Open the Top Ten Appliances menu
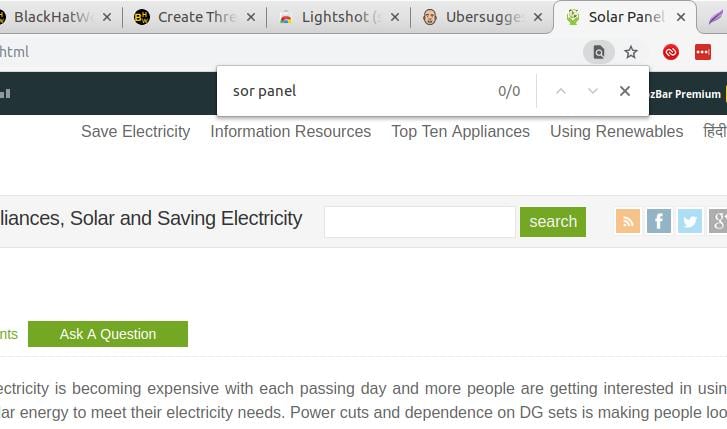Image resolution: width=727 pixels, height=429 pixels. (x=460, y=132)
